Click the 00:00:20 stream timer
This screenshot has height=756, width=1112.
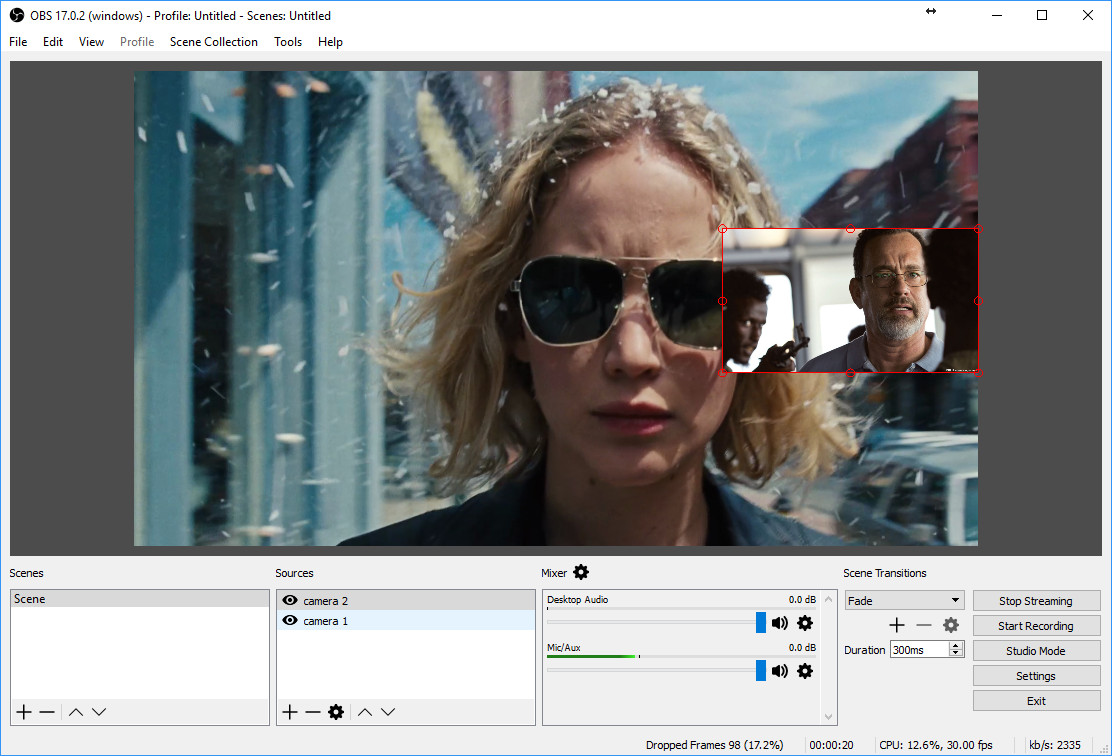tap(831, 745)
